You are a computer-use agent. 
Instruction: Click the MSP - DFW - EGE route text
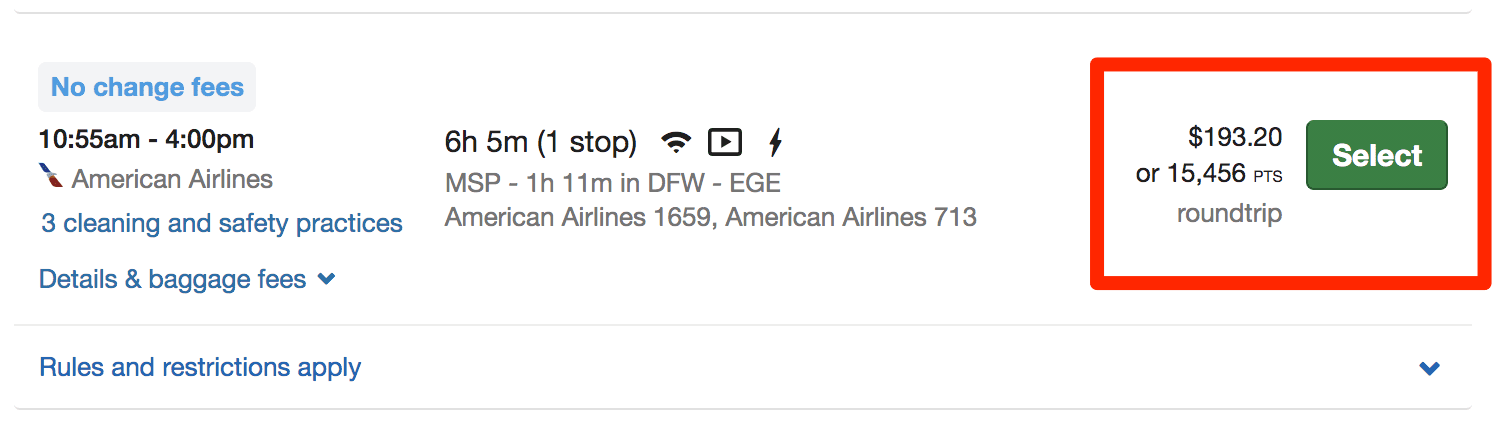tap(612, 183)
